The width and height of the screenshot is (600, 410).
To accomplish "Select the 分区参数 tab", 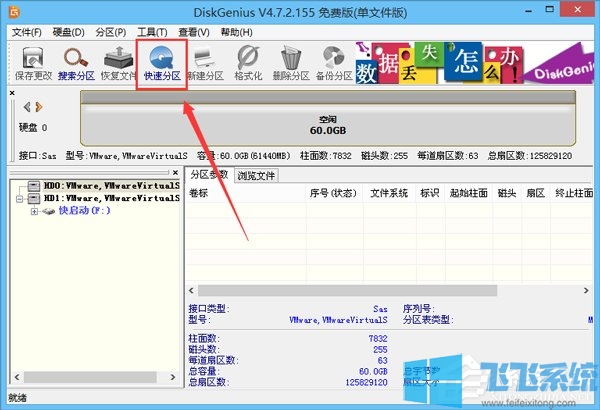I will click(x=210, y=176).
